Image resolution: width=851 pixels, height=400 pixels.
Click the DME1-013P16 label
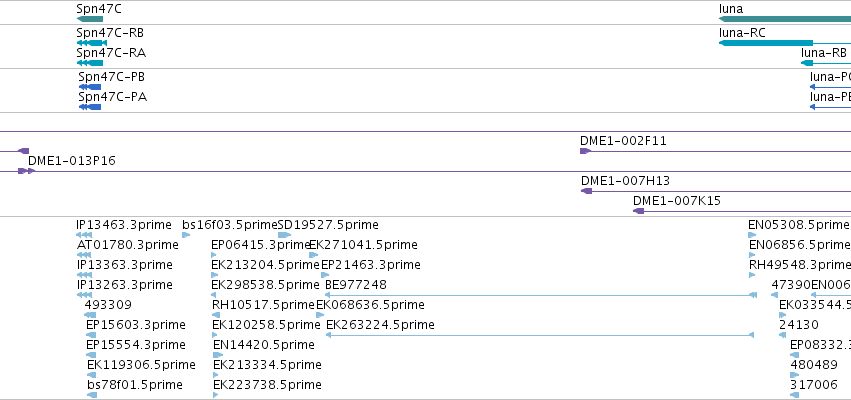pyautogui.click(x=72, y=161)
